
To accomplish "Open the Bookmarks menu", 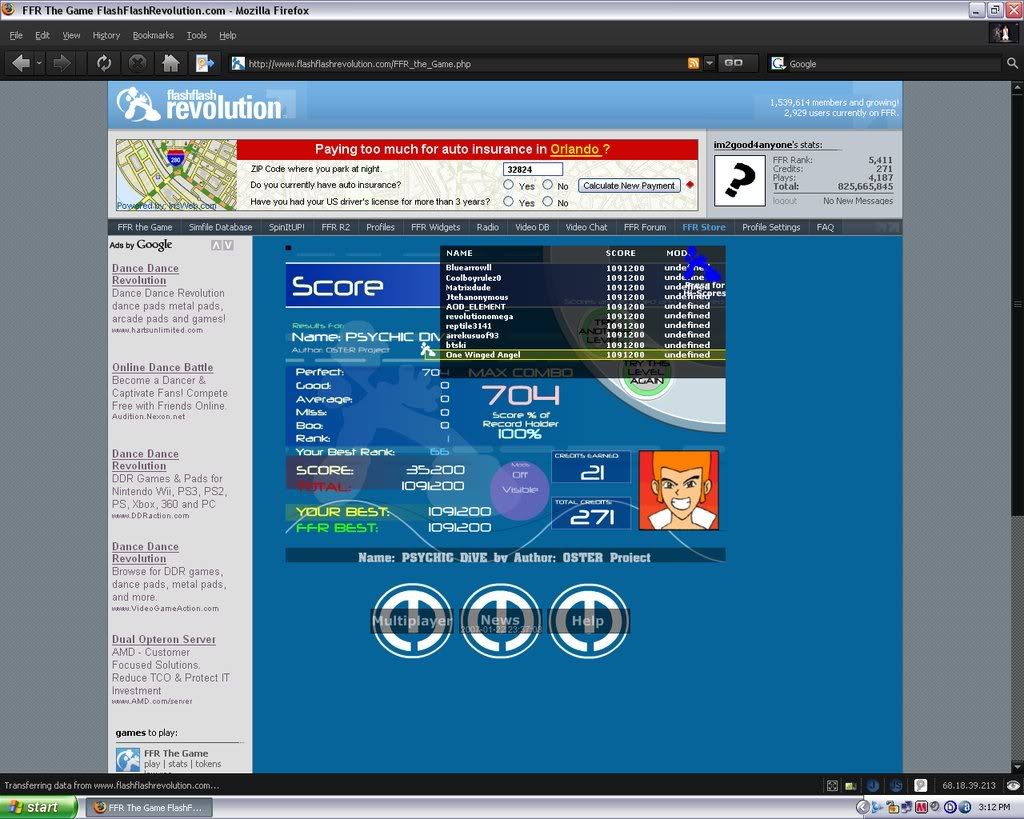I will (152, 35).
